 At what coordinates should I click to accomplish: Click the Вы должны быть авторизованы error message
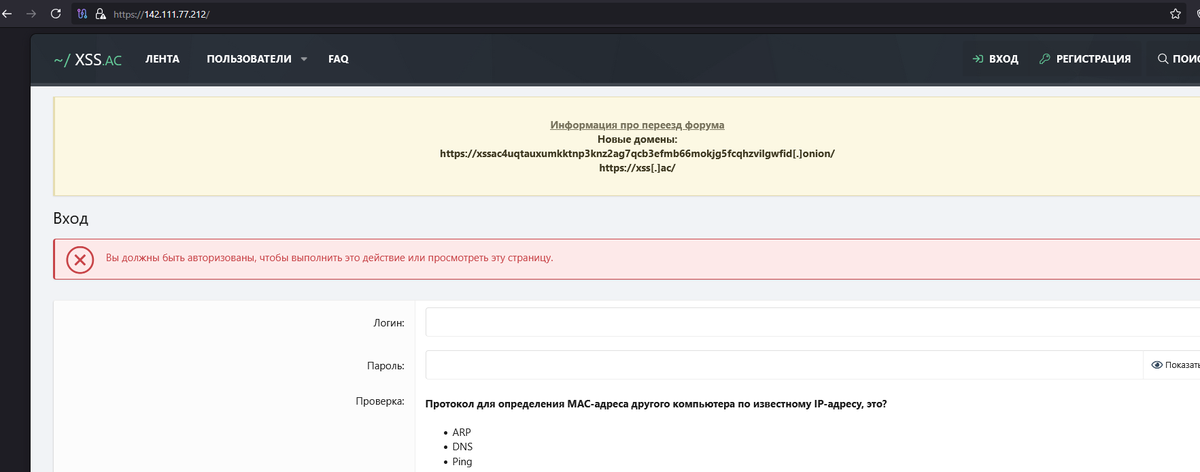(329, 258)
